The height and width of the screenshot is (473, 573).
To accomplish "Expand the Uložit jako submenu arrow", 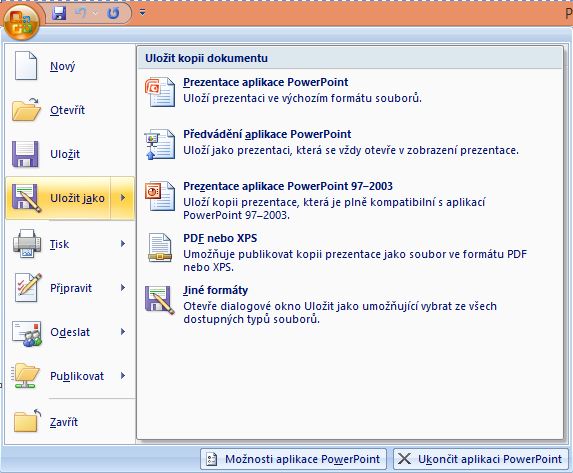I will (x=123, y=198).
